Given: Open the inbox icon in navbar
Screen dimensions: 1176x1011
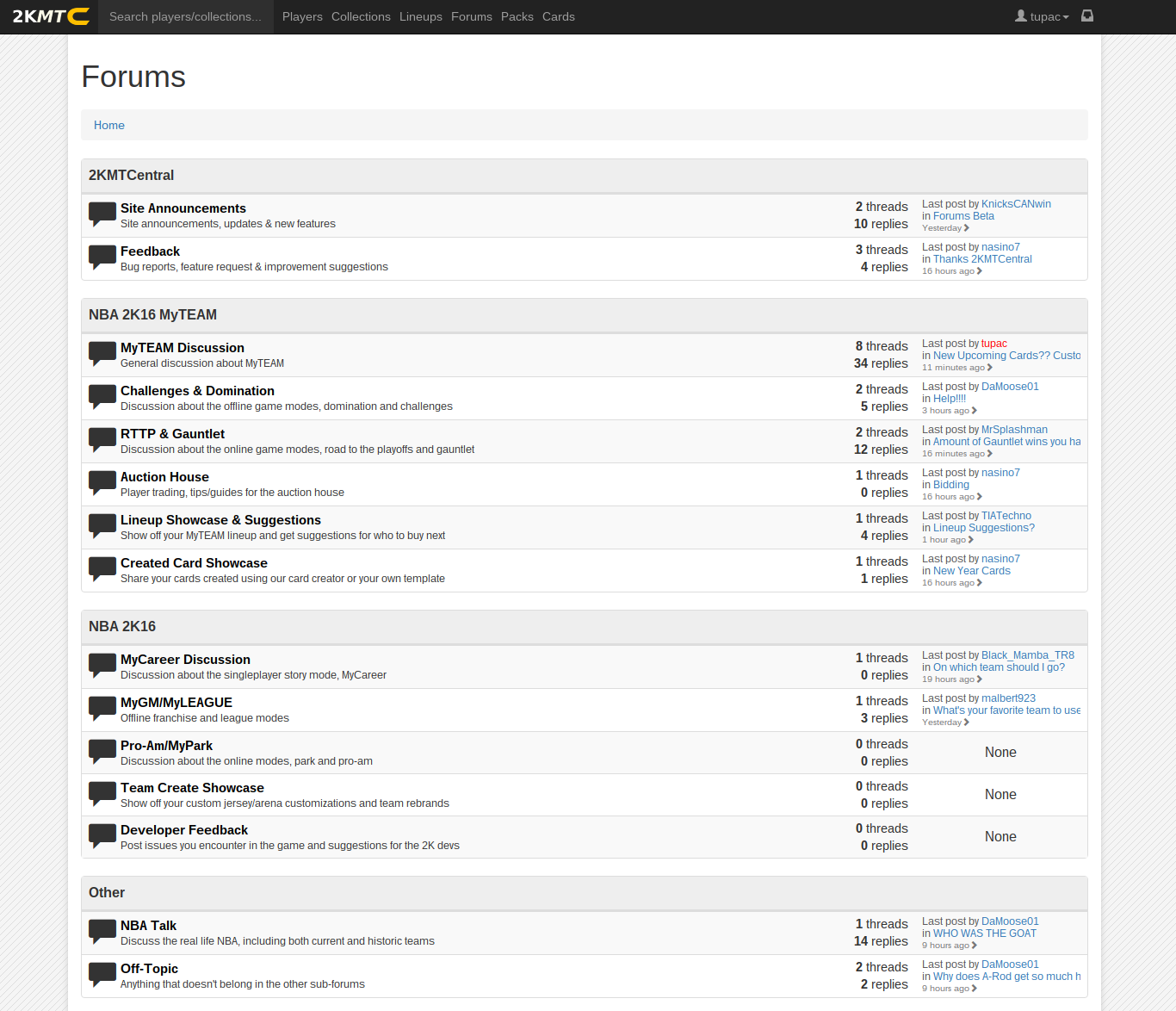Looking at the screenshot, I should pyautogui.click(x=1087, y=16).
